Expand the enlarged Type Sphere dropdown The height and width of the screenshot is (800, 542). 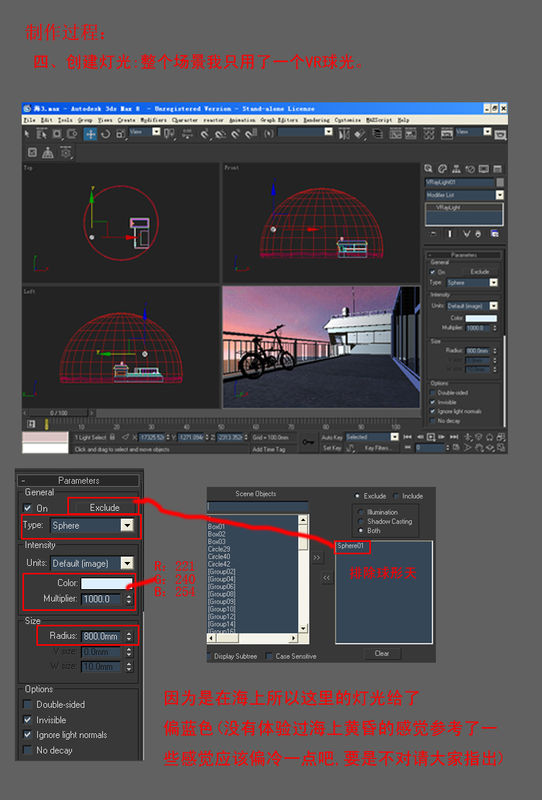pos(127,525)
